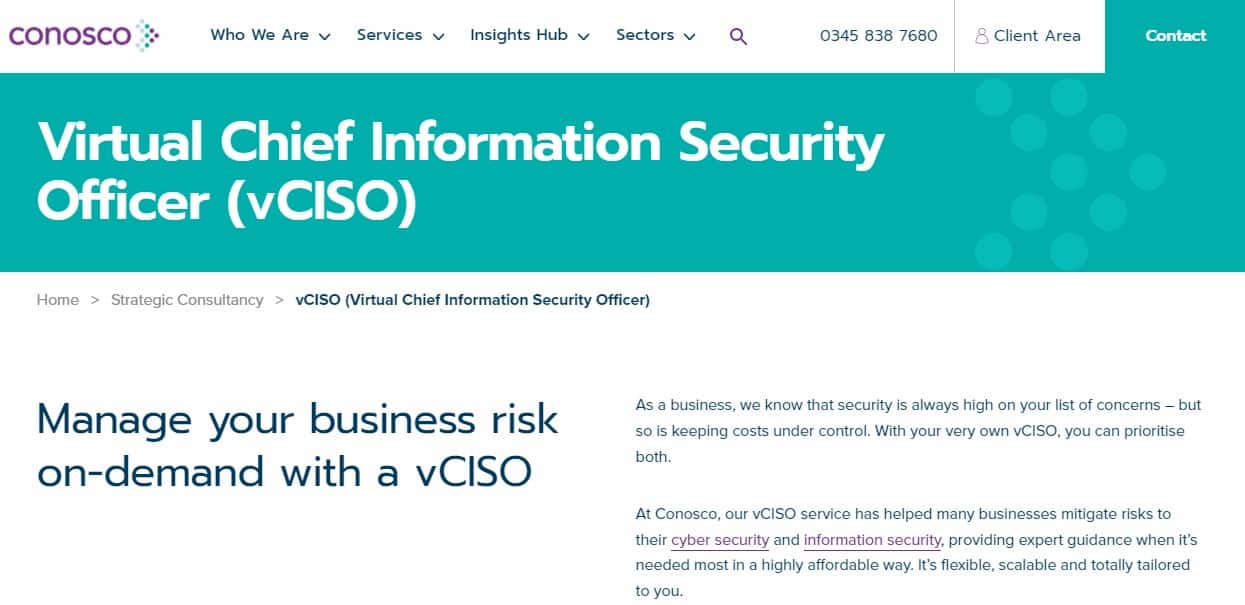Expand the Who We Are chevron

324,36
